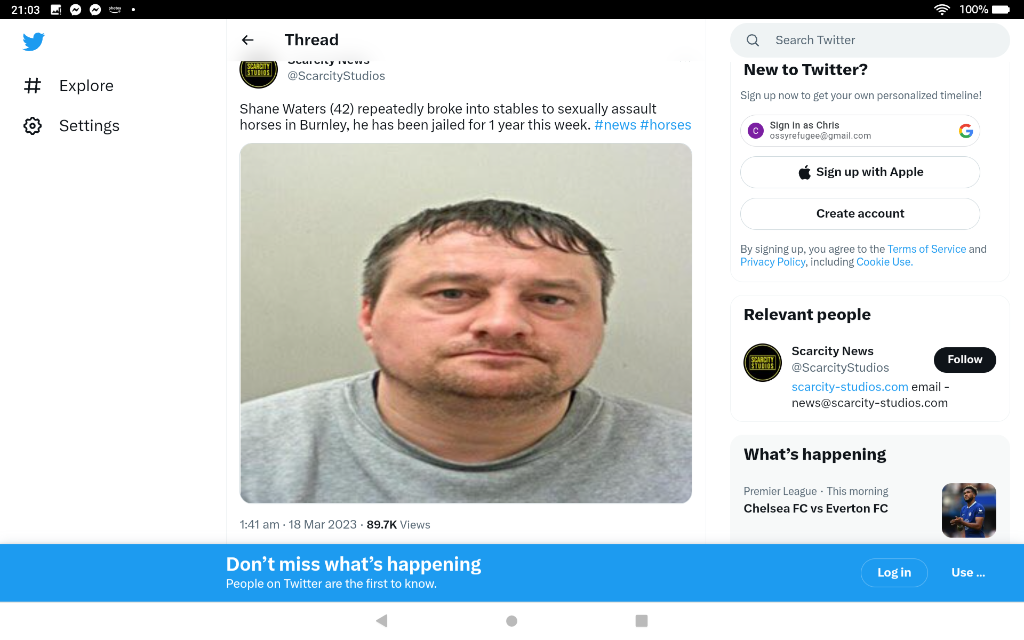This screenshot has height=640, width=1024.
Task: Open the scarcity-studios.com link
Action: point(850,387)
